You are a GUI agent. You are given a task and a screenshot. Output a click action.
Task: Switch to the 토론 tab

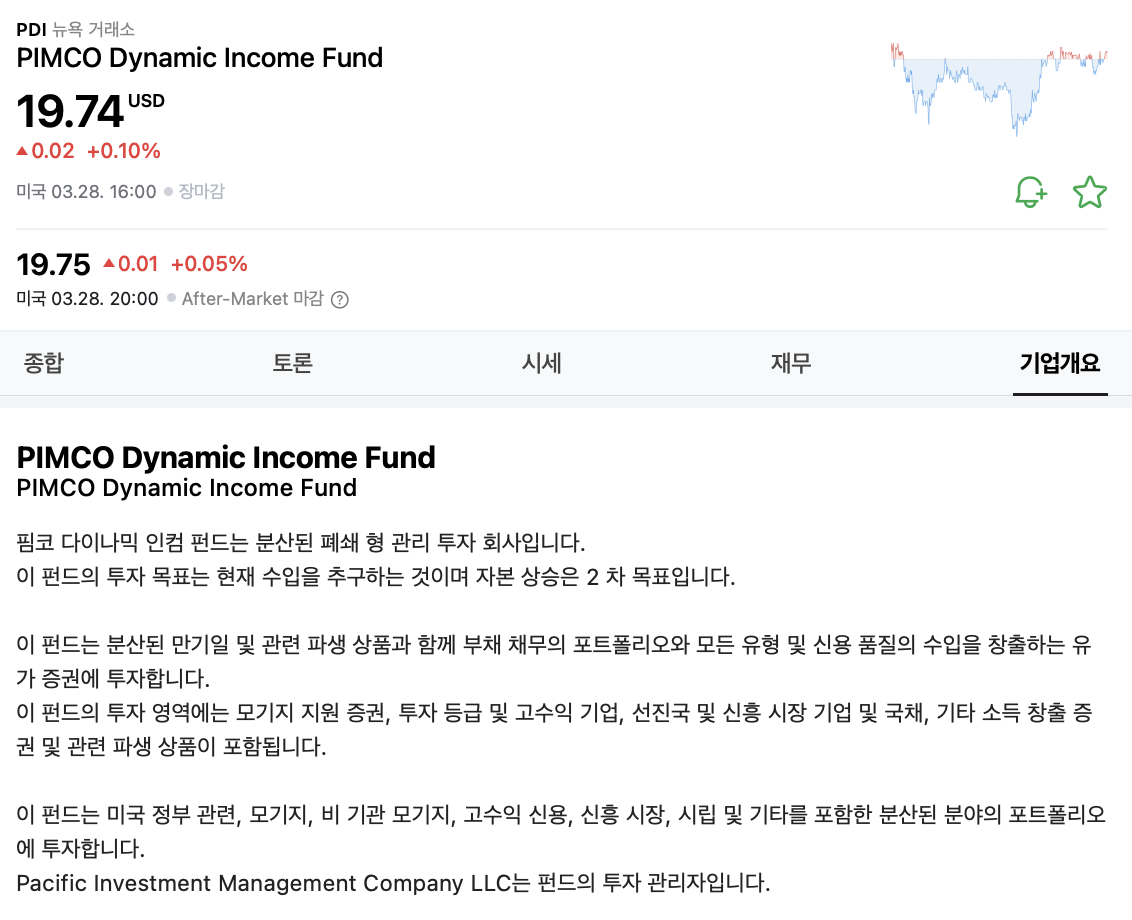tap(292, 363)
